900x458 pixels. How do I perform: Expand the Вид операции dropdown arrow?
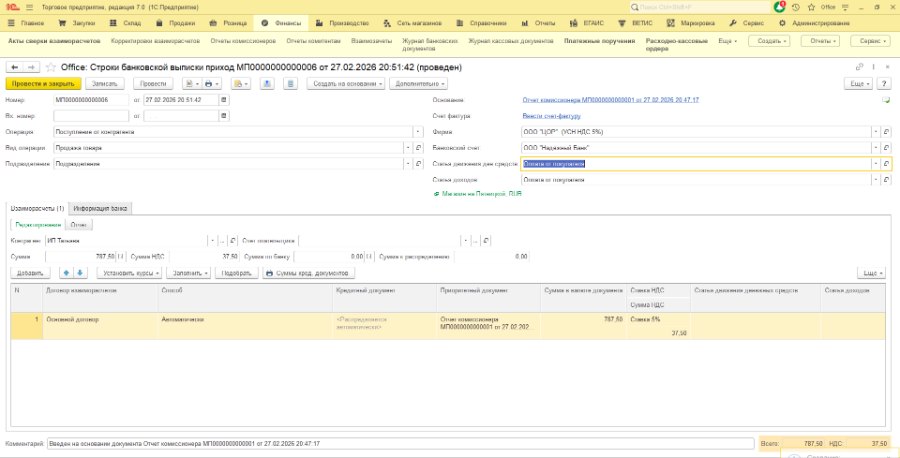(x=409, y=148)
